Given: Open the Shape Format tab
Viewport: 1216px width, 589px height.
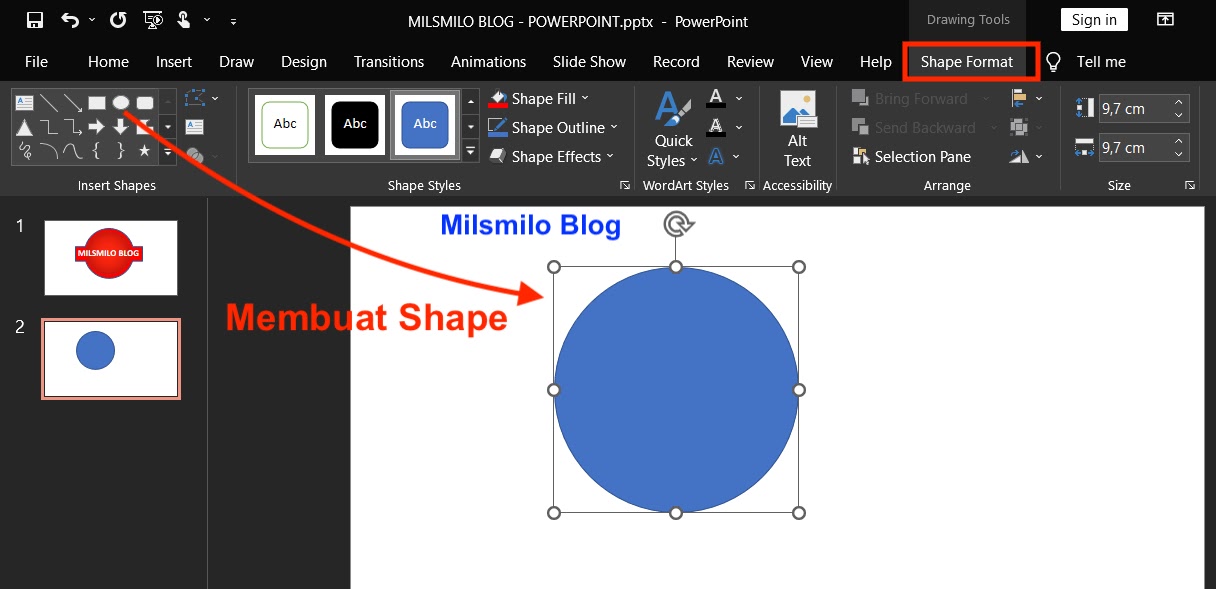Looking at the screenshot, I should [967, 62].
